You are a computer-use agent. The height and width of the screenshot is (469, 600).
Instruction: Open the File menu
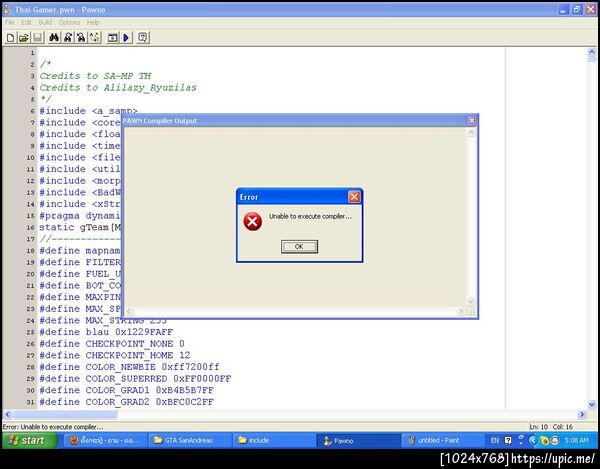10,22
